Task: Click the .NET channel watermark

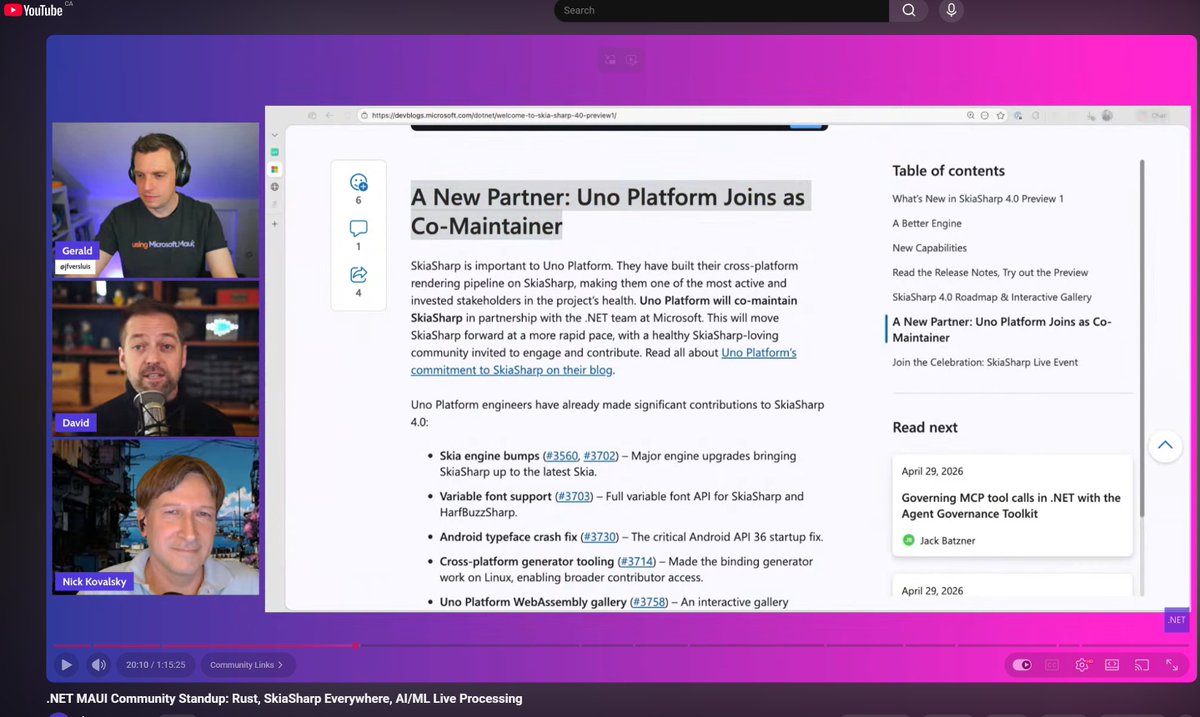Action: tap(1176, 619)
